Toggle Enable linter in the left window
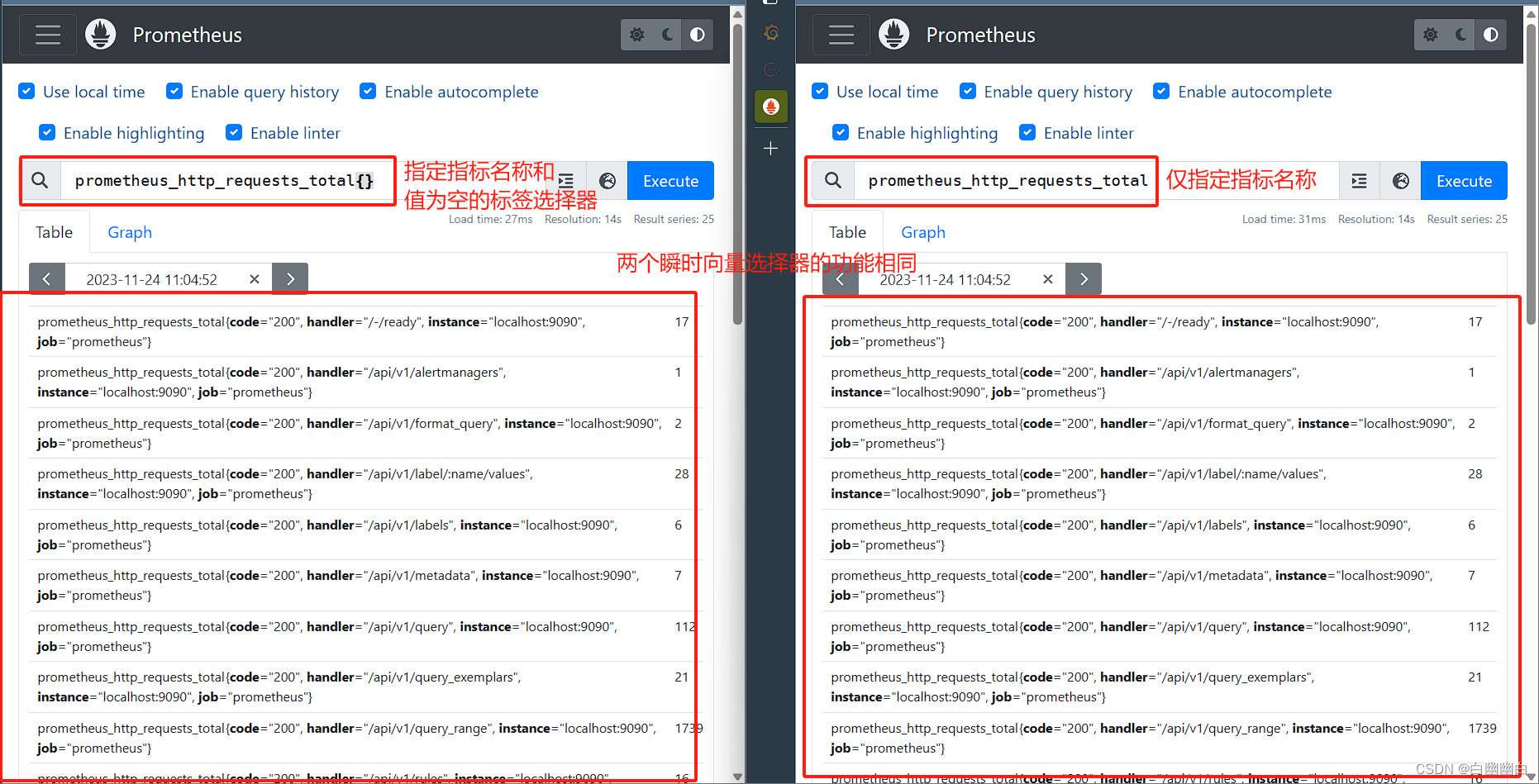The height and width of the screenshot is (784, 1539). (x=234, y=132)
